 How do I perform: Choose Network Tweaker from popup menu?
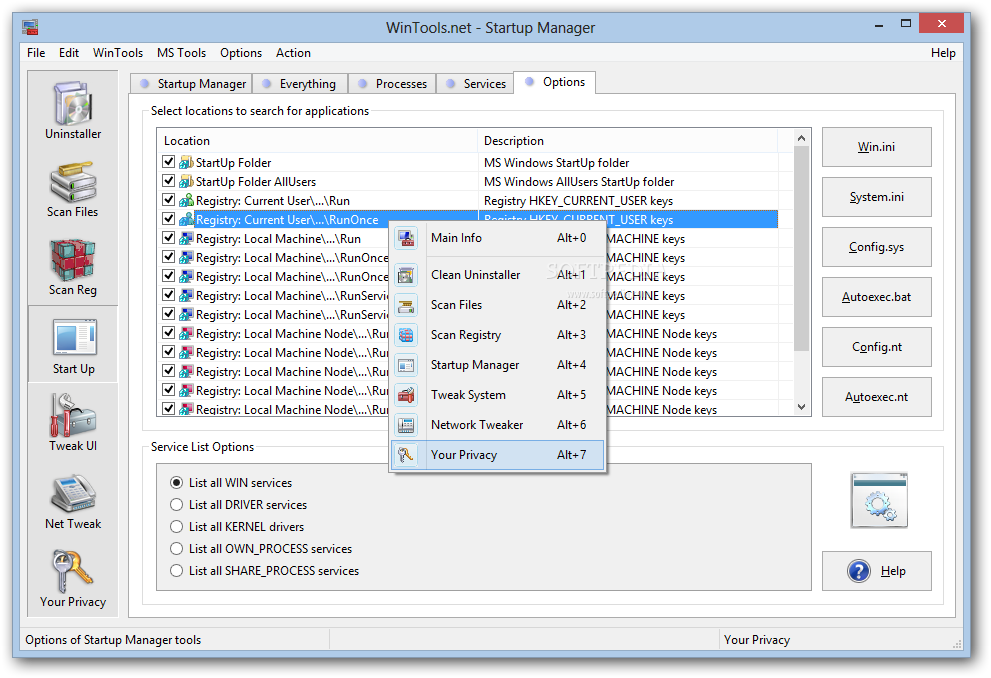click(x=498, y=425)
